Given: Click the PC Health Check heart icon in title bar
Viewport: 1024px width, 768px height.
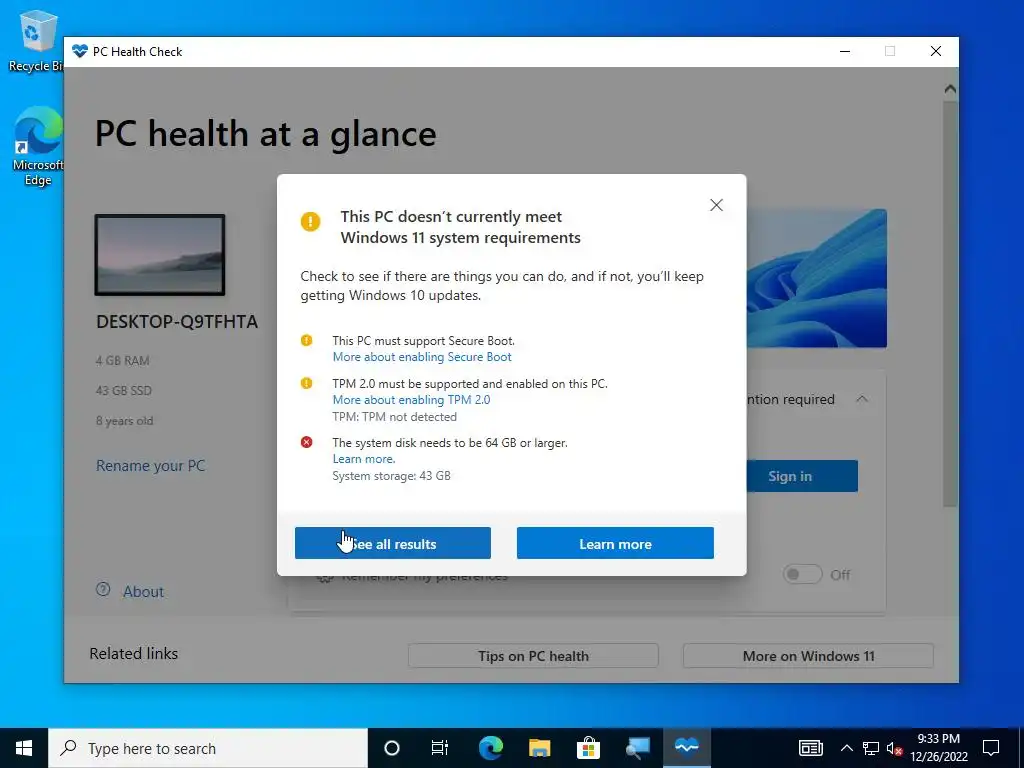Looking at the screenshot, I should 80,52.
